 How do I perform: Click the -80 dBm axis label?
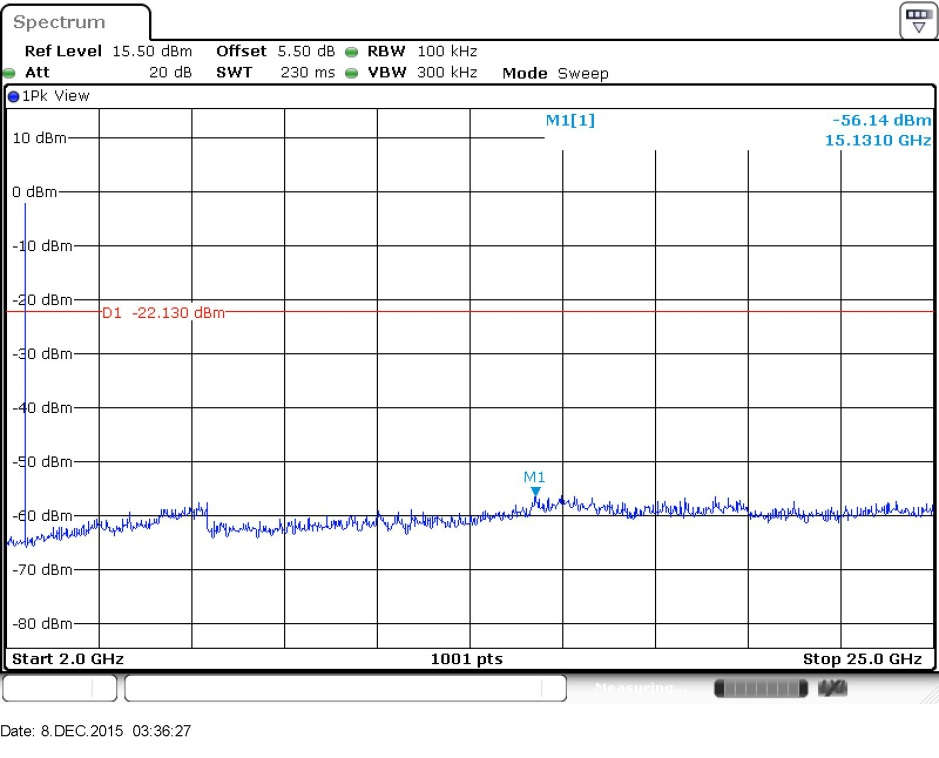pos(43,623)
